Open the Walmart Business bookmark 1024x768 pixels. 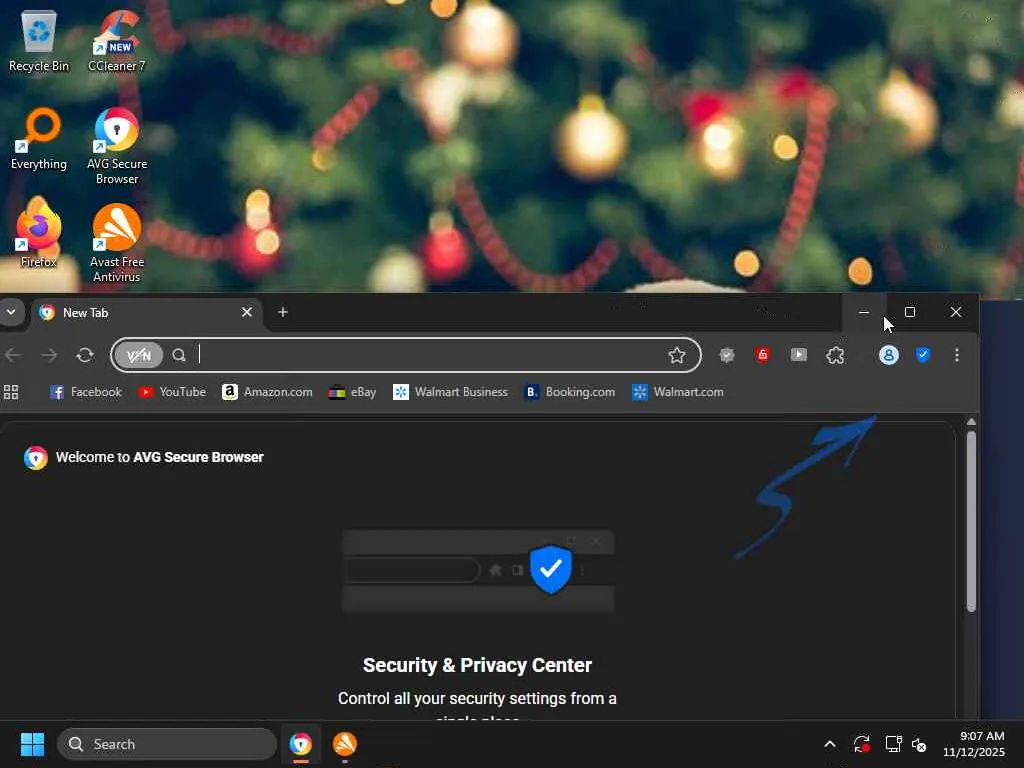click(450, 392)
